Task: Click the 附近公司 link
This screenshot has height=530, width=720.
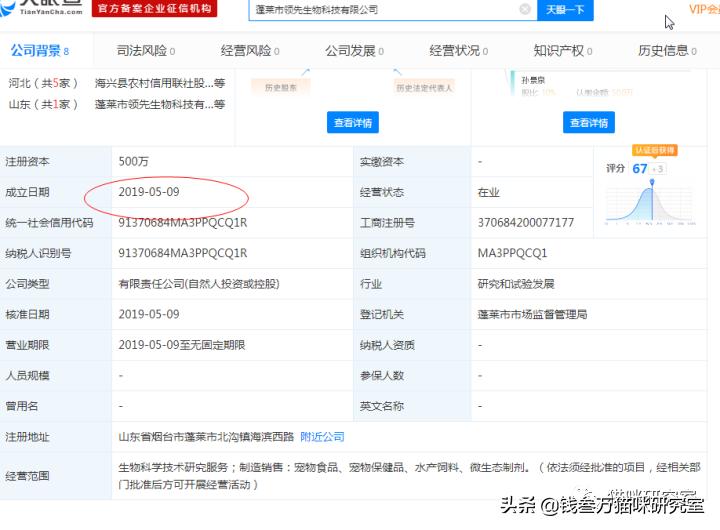Action: (x=322, y=436)
